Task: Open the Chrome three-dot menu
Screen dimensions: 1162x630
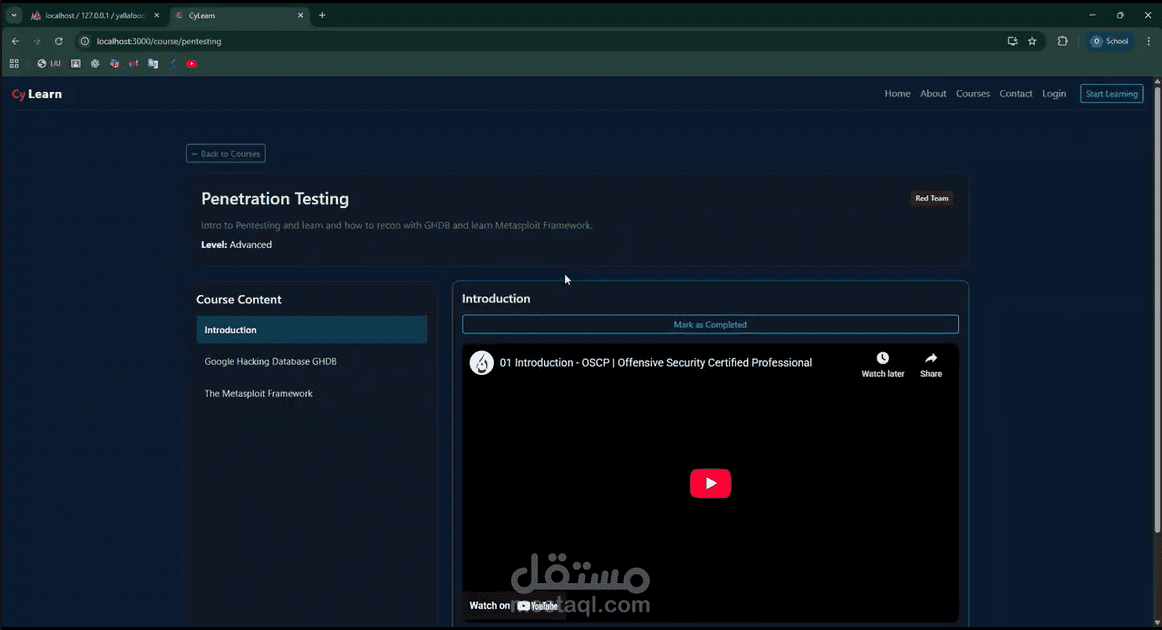Action: pyautogui.click(x=1149, y=42)
